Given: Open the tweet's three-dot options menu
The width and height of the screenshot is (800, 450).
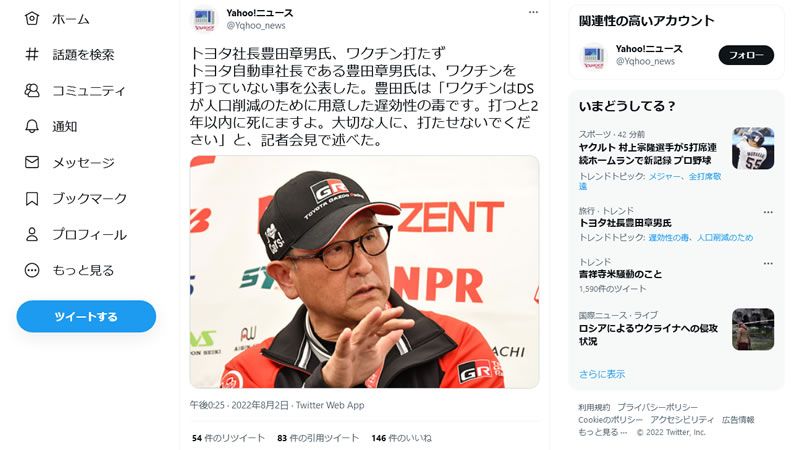Looking at the screenshot, I should pyautogui.click(x=533, y=12).
